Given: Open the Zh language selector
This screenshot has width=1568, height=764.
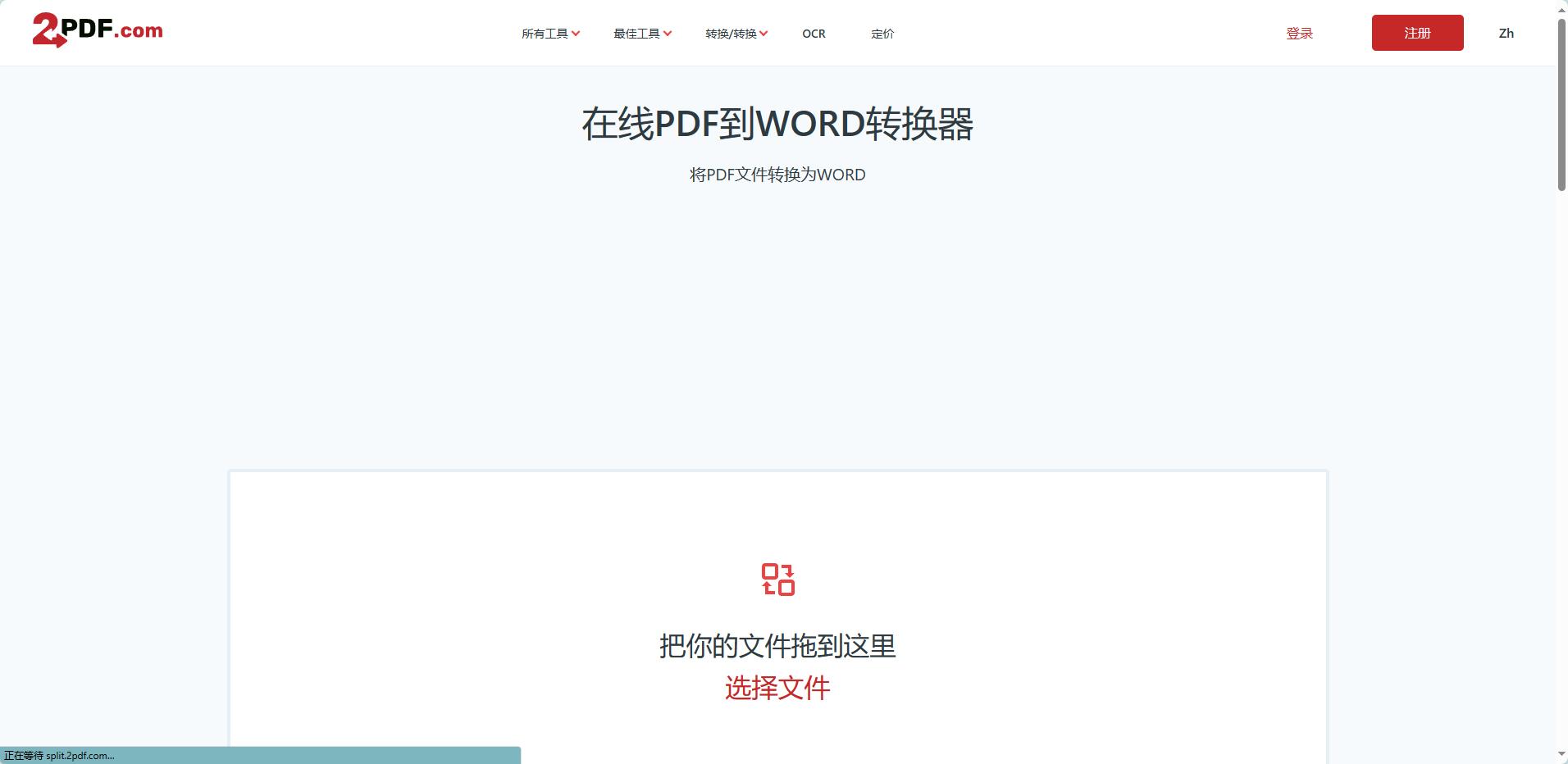Looking at the screenshot, I should (x=1506, y=34).
